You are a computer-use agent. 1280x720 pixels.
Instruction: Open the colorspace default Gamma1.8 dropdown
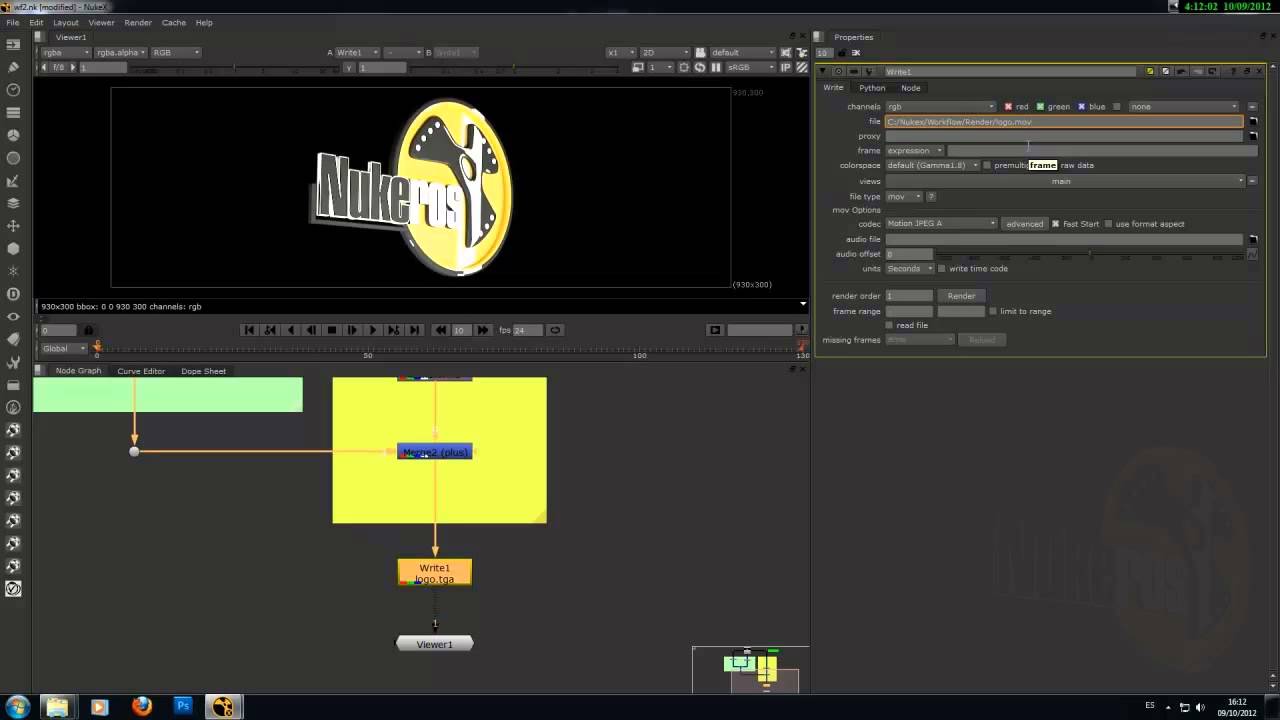[x=933, y=165]
